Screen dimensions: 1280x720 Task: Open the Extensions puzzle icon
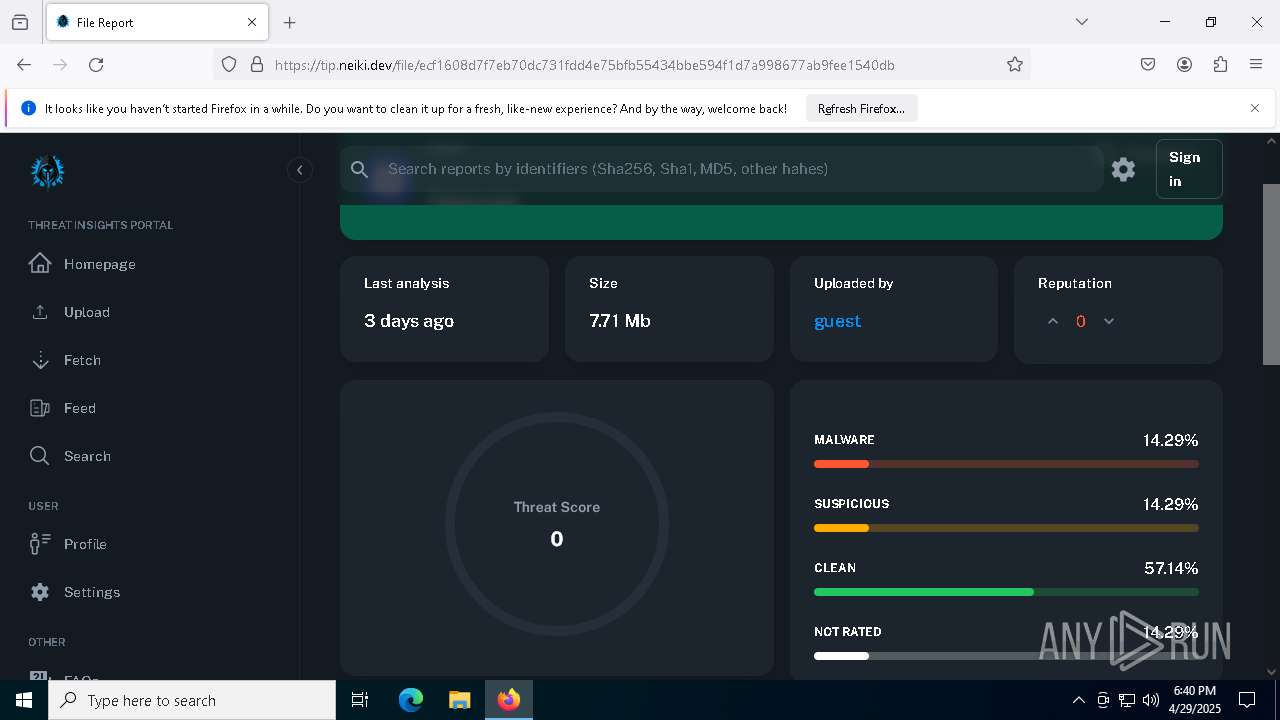[1220, 64]
